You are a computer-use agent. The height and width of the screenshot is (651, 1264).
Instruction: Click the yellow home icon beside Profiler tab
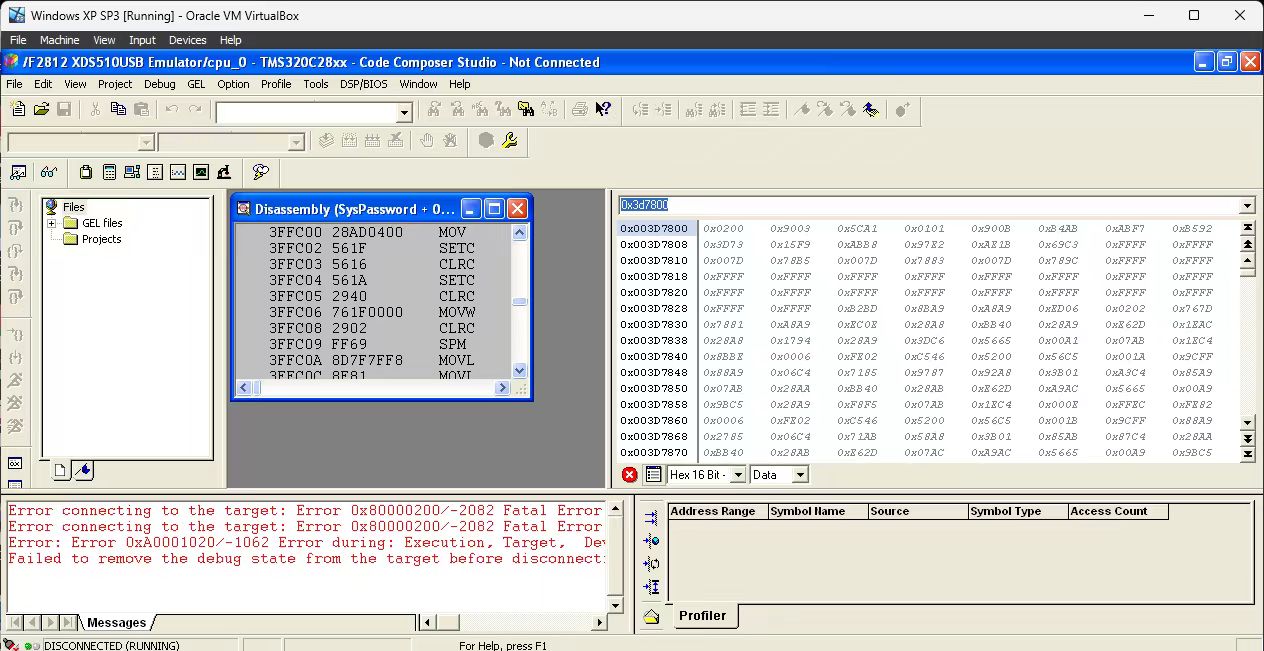tap(651, 616)
